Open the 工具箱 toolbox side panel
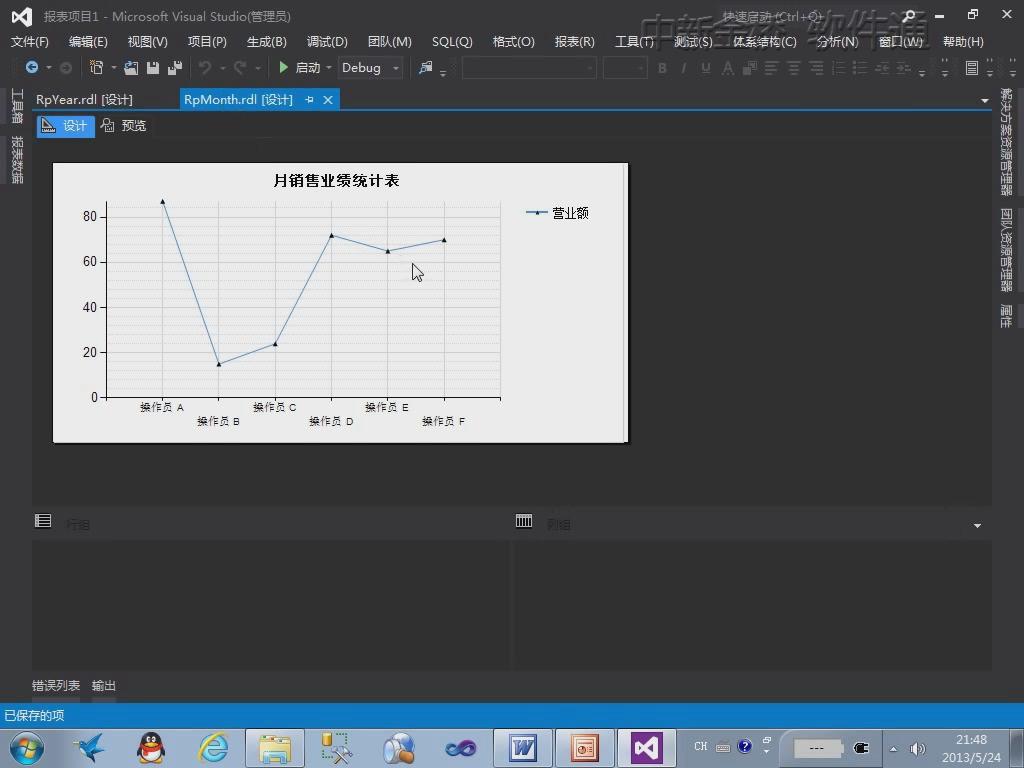The image size is (1024, 768). 17,105
